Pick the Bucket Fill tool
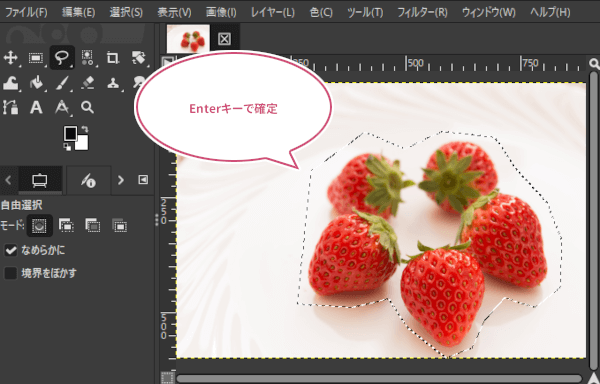The height and width of the screenshot is (384, 600). (x=36, y=83)
